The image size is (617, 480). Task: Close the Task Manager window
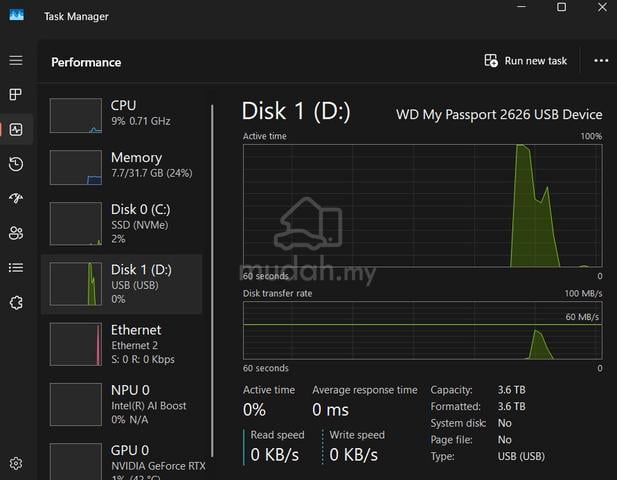602,7
